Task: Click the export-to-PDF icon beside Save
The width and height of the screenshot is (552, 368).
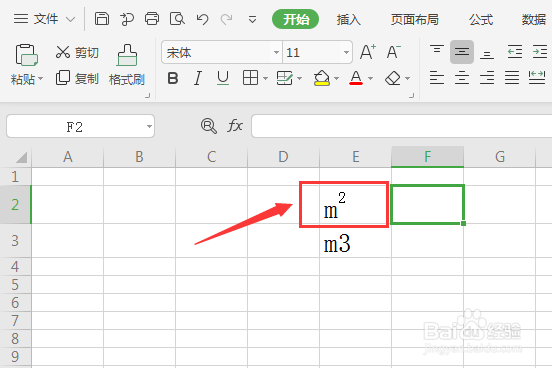Action: click(x=127, y=19)
